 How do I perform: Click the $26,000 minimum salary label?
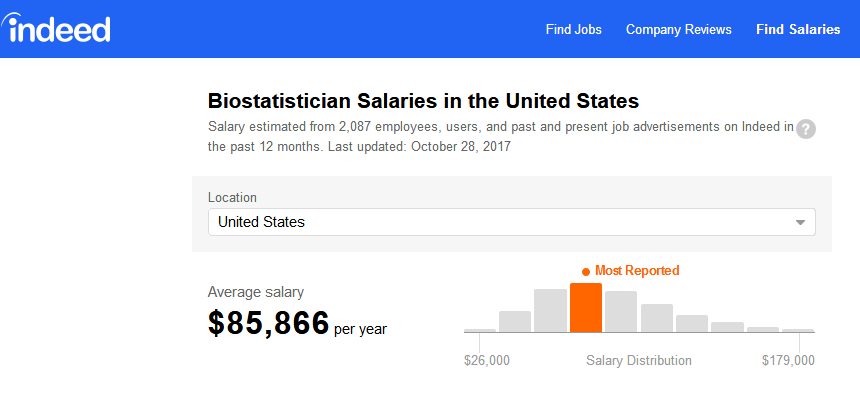487,360
